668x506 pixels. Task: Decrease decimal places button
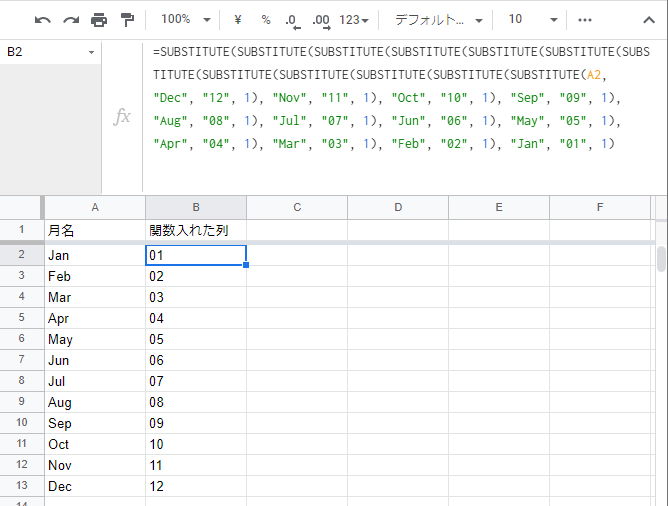[292, 19]
